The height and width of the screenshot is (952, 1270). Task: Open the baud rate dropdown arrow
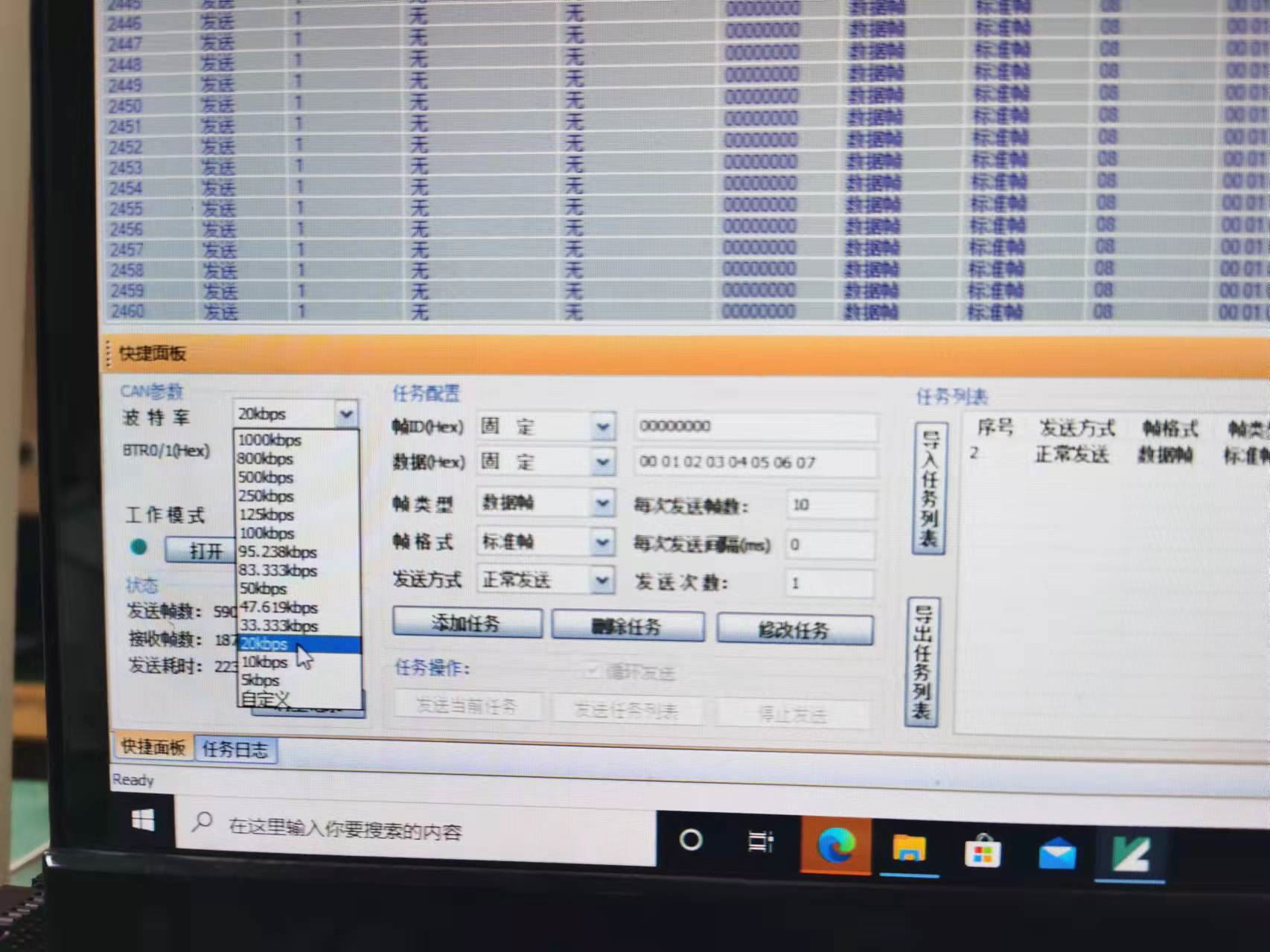coord(346,414)
